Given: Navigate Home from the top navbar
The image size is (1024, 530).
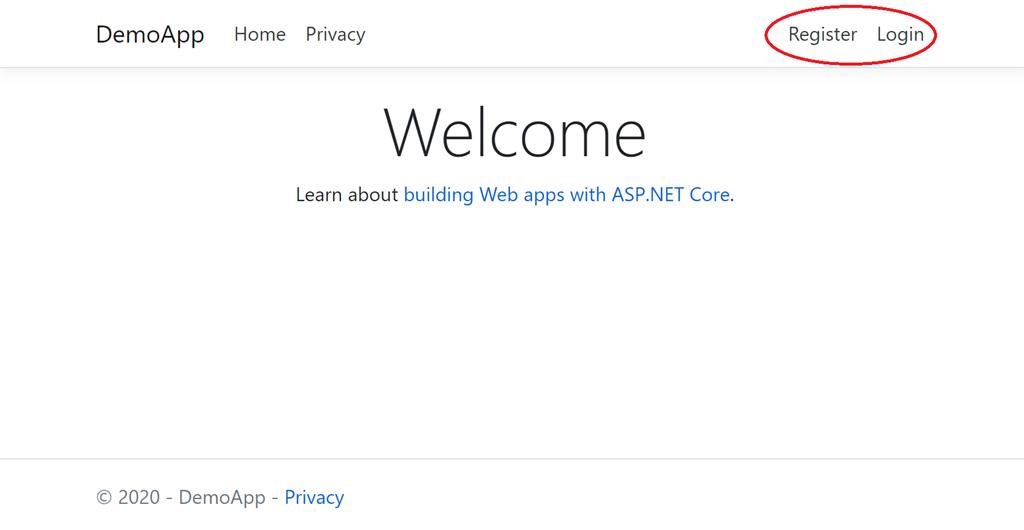Looking at the screenshot, I should click(260, 34).
